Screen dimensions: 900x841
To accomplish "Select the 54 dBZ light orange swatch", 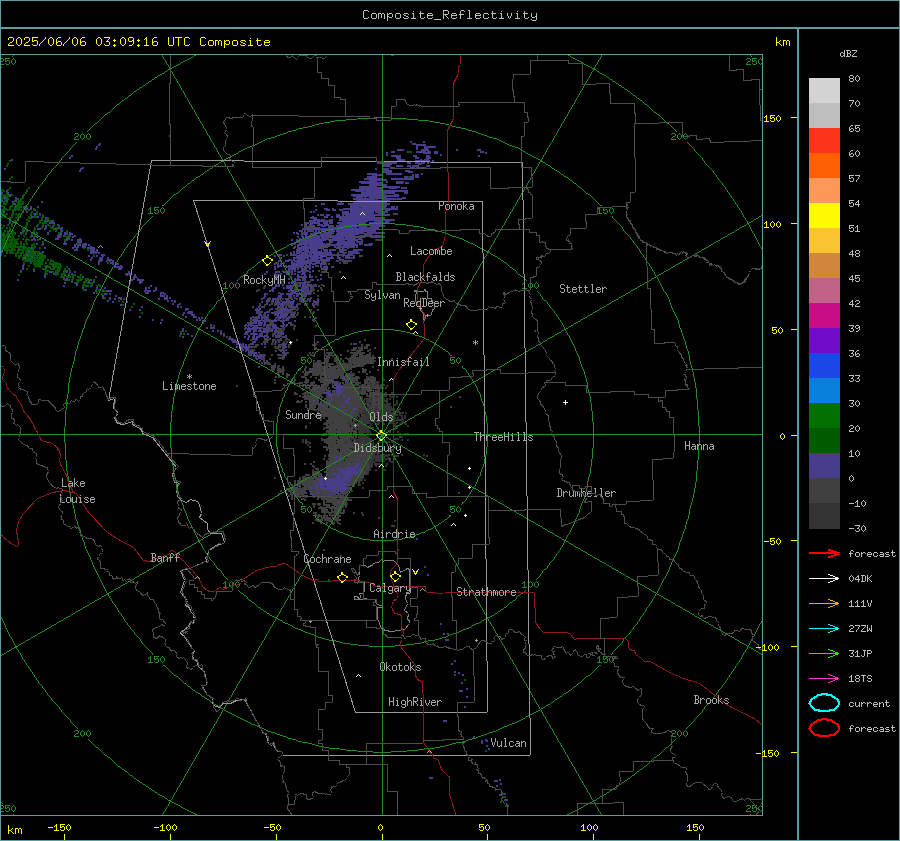I will click(x=824, y=191).
